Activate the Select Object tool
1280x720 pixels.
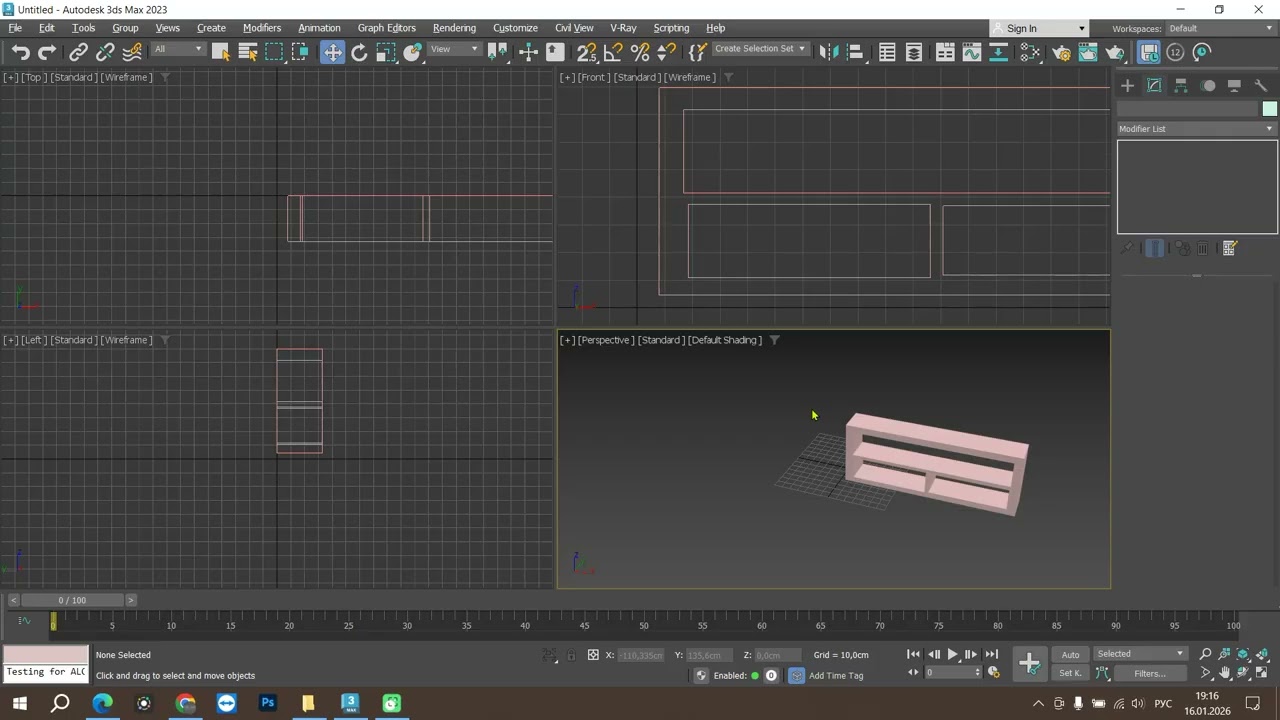(221, 52)
